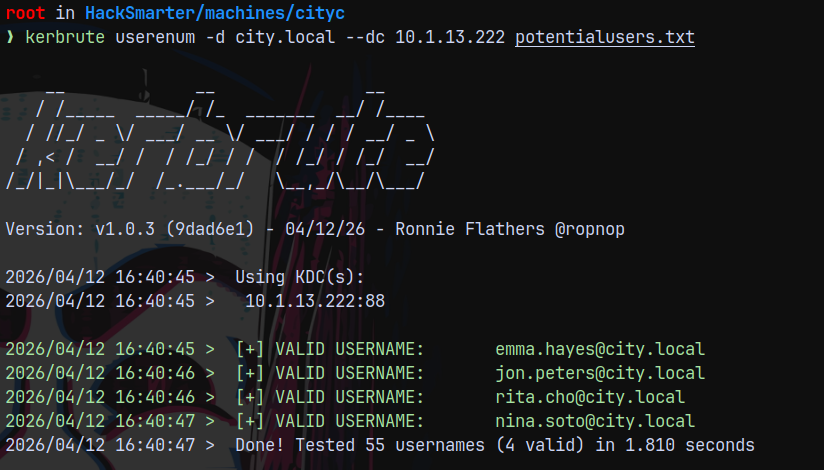Click the underlined potentialusers.txt file name
This screenshot has height=470, width=824.
[605, 38]
